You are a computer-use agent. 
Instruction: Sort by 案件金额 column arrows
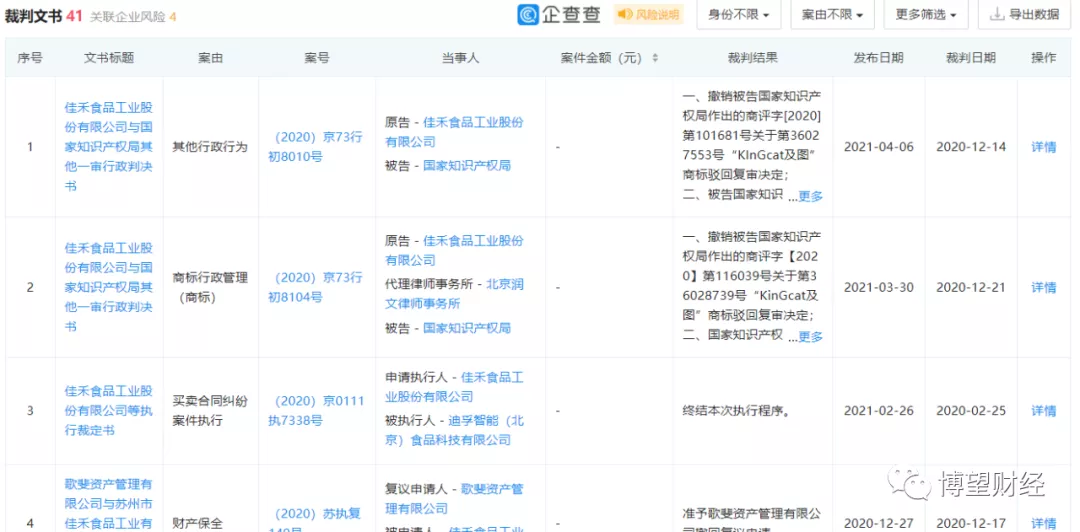pos(655,59)
